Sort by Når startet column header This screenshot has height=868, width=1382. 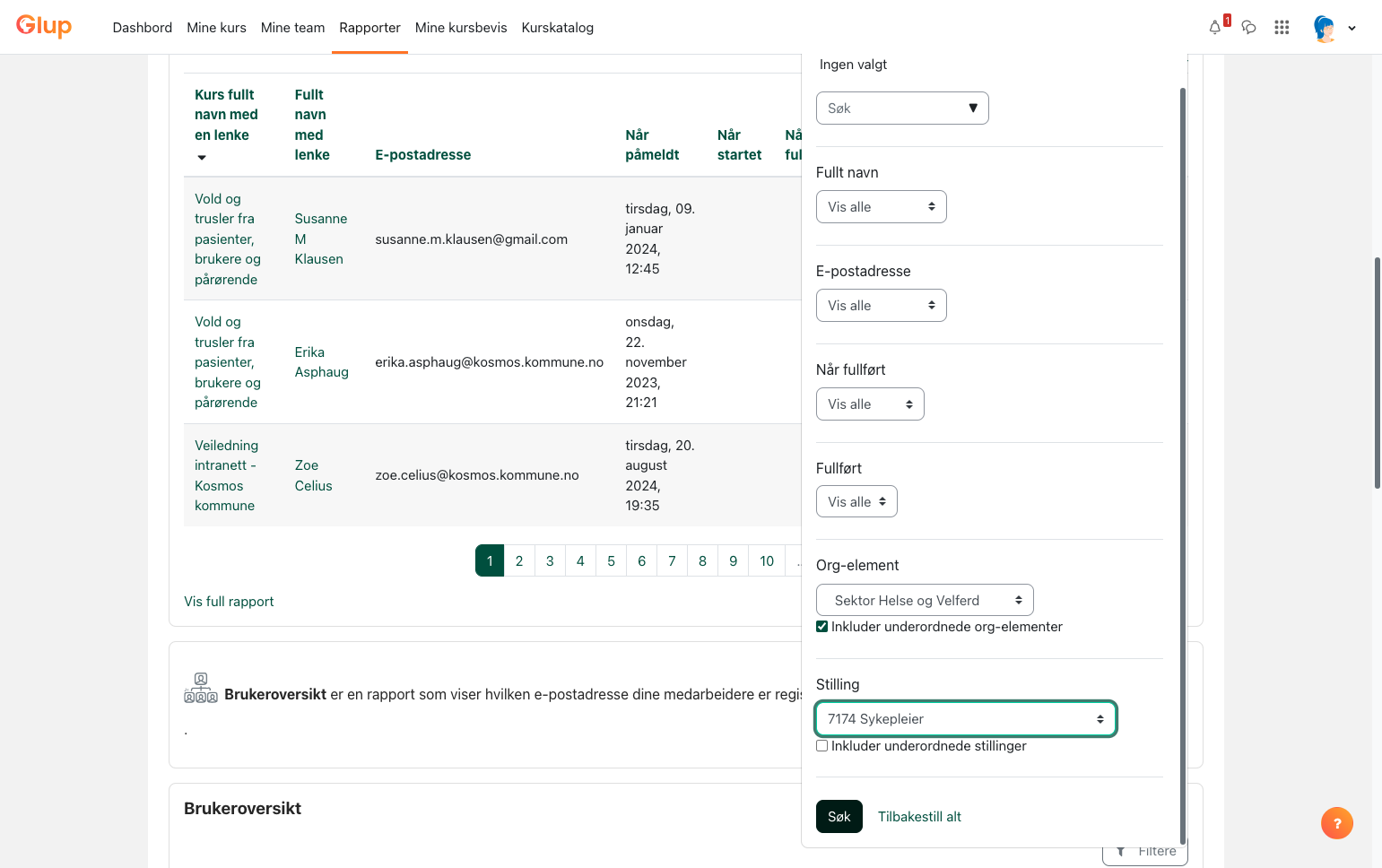pos(740,144)
